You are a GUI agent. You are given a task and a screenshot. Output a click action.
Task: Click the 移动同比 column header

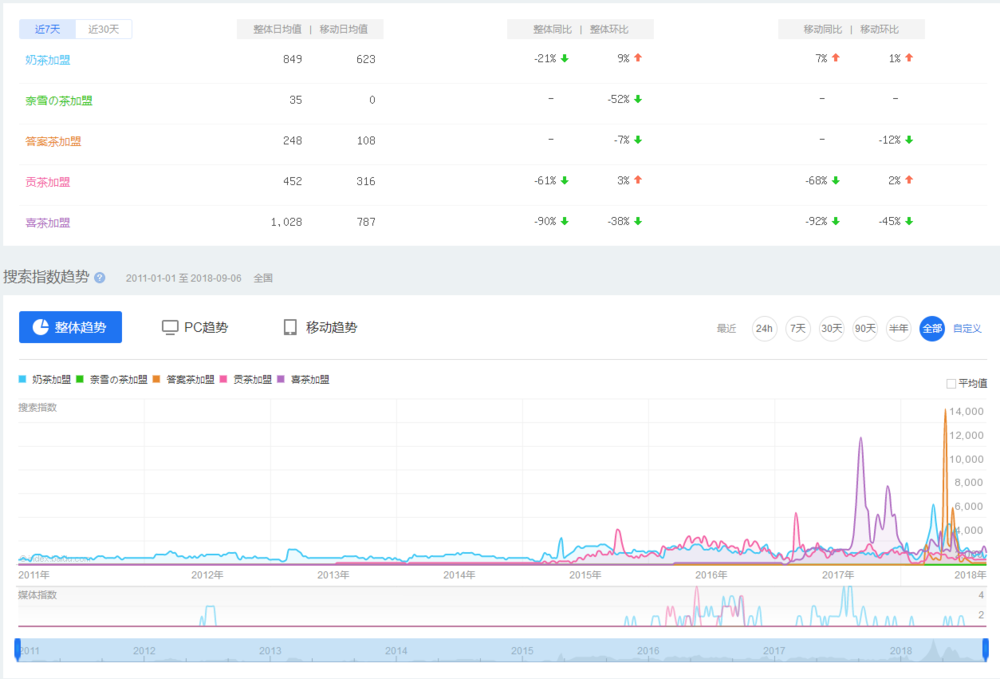click(823, 29)
